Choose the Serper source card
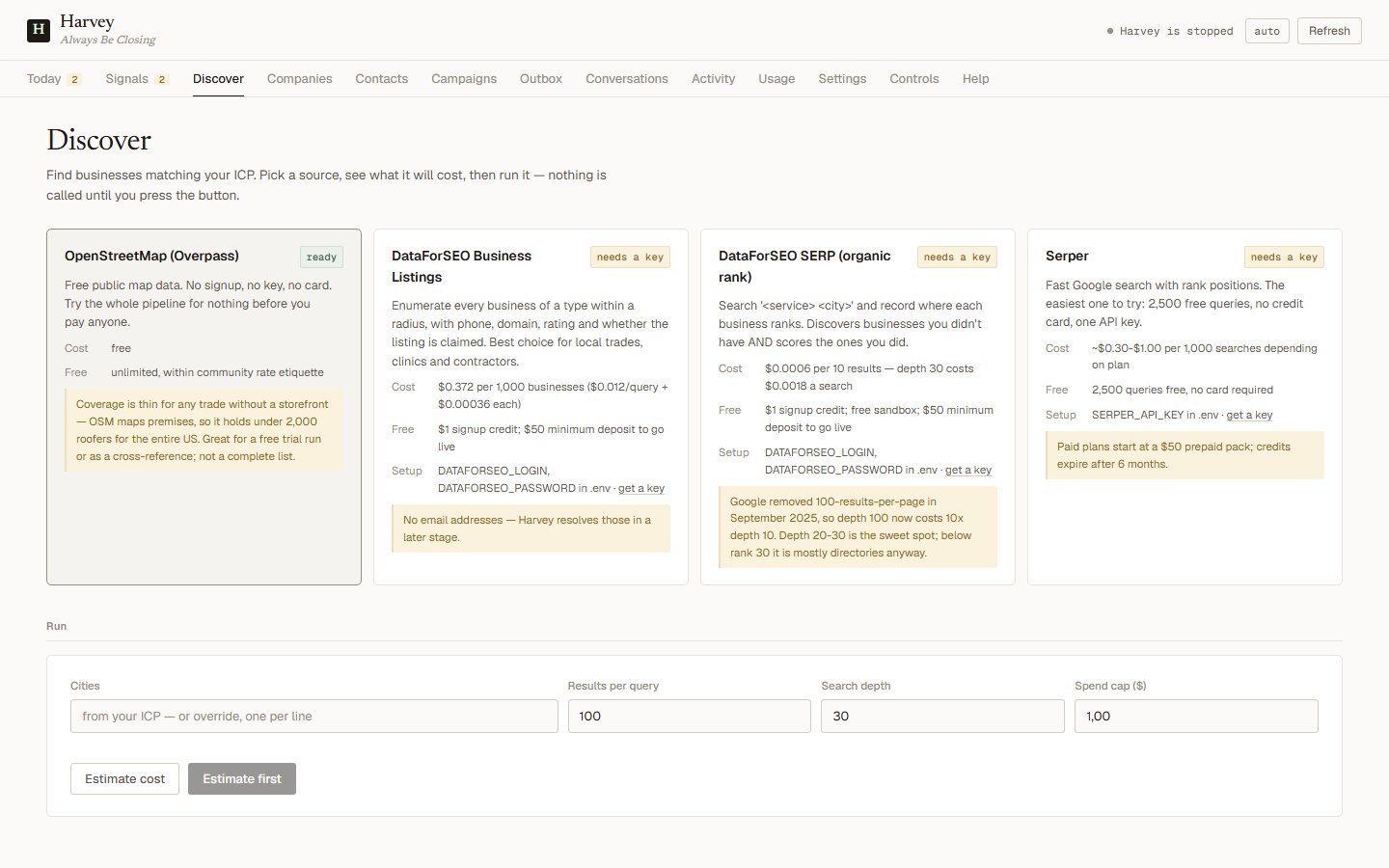Screen dimensions: 1389x868 coord(1185,407)
